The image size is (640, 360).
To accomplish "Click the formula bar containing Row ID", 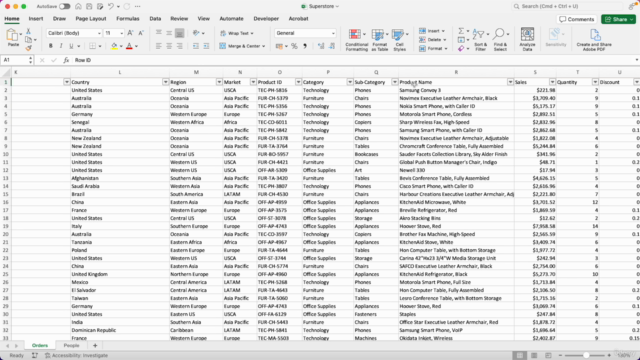I will tap(353, 60).
